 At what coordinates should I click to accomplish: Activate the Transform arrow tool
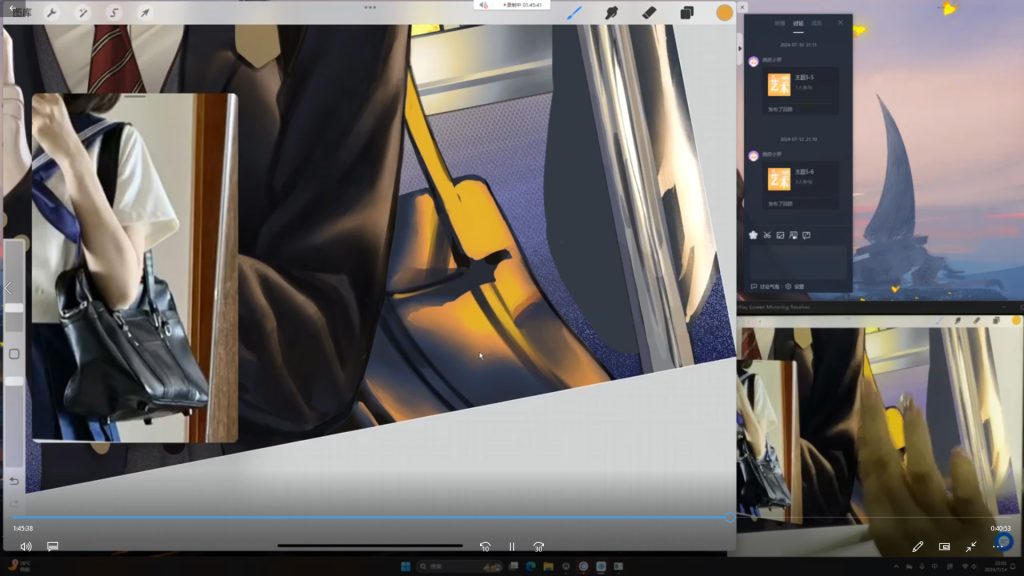[x=144, y=13]
